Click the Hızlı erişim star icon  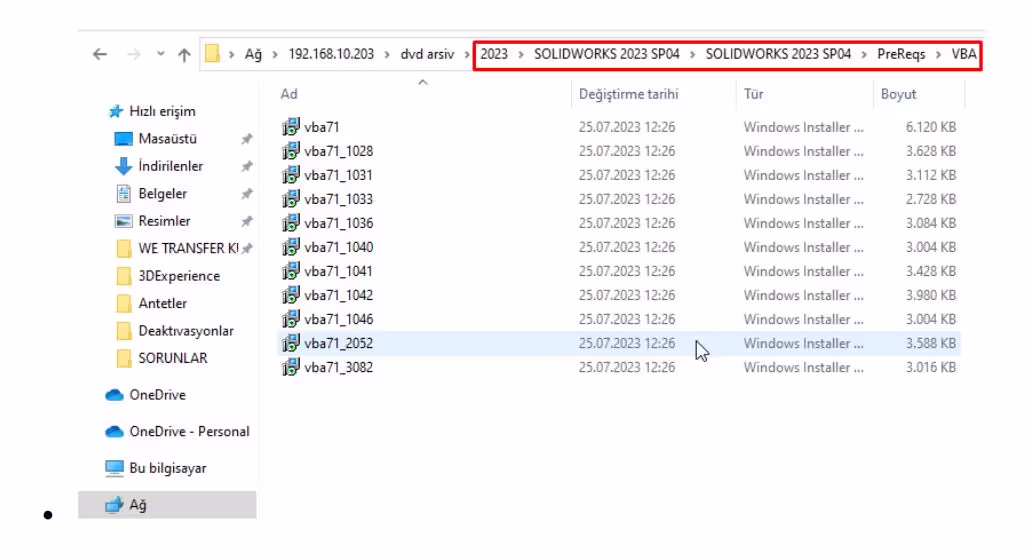[115, 111]
